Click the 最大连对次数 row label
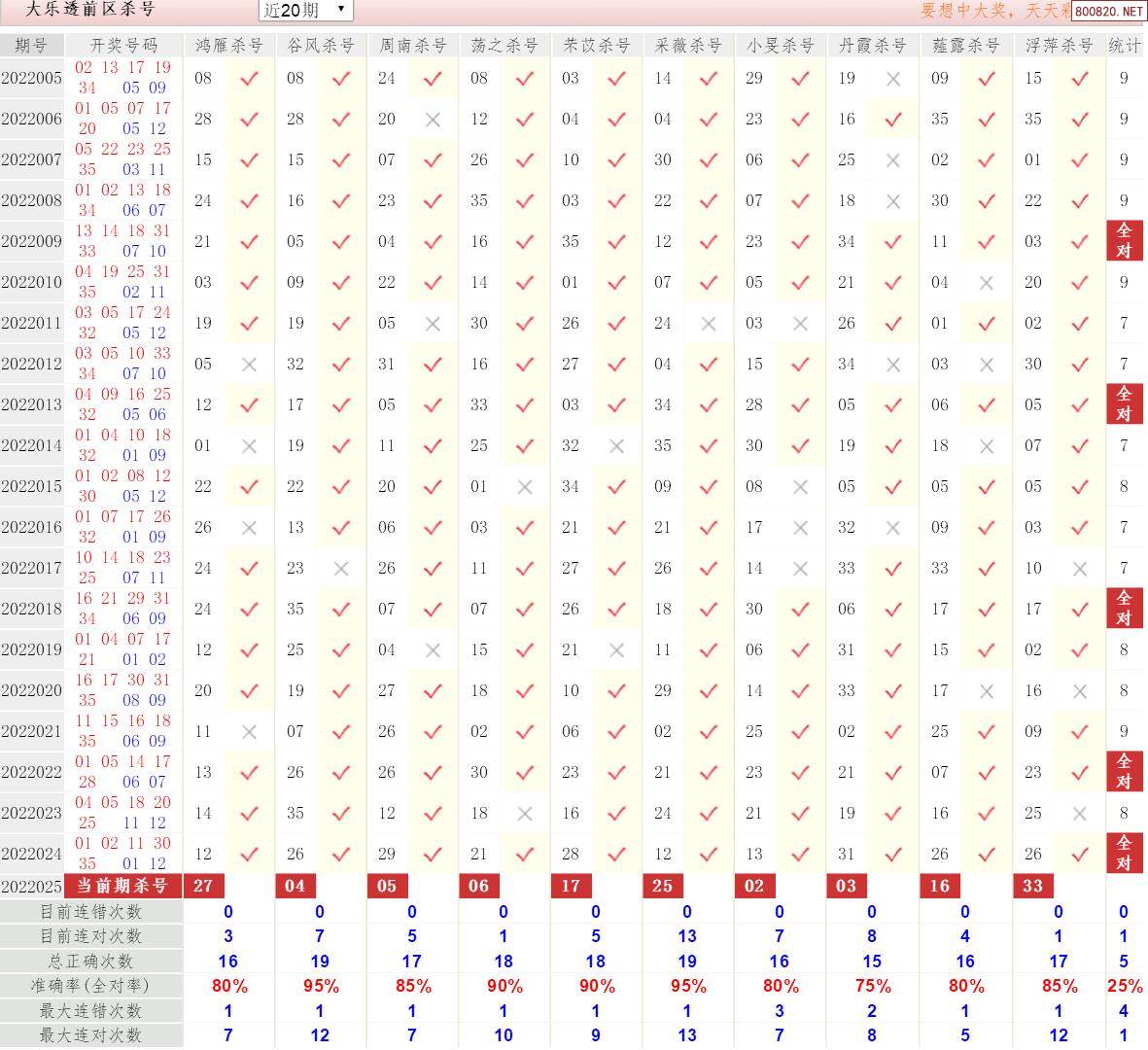 90,1035
